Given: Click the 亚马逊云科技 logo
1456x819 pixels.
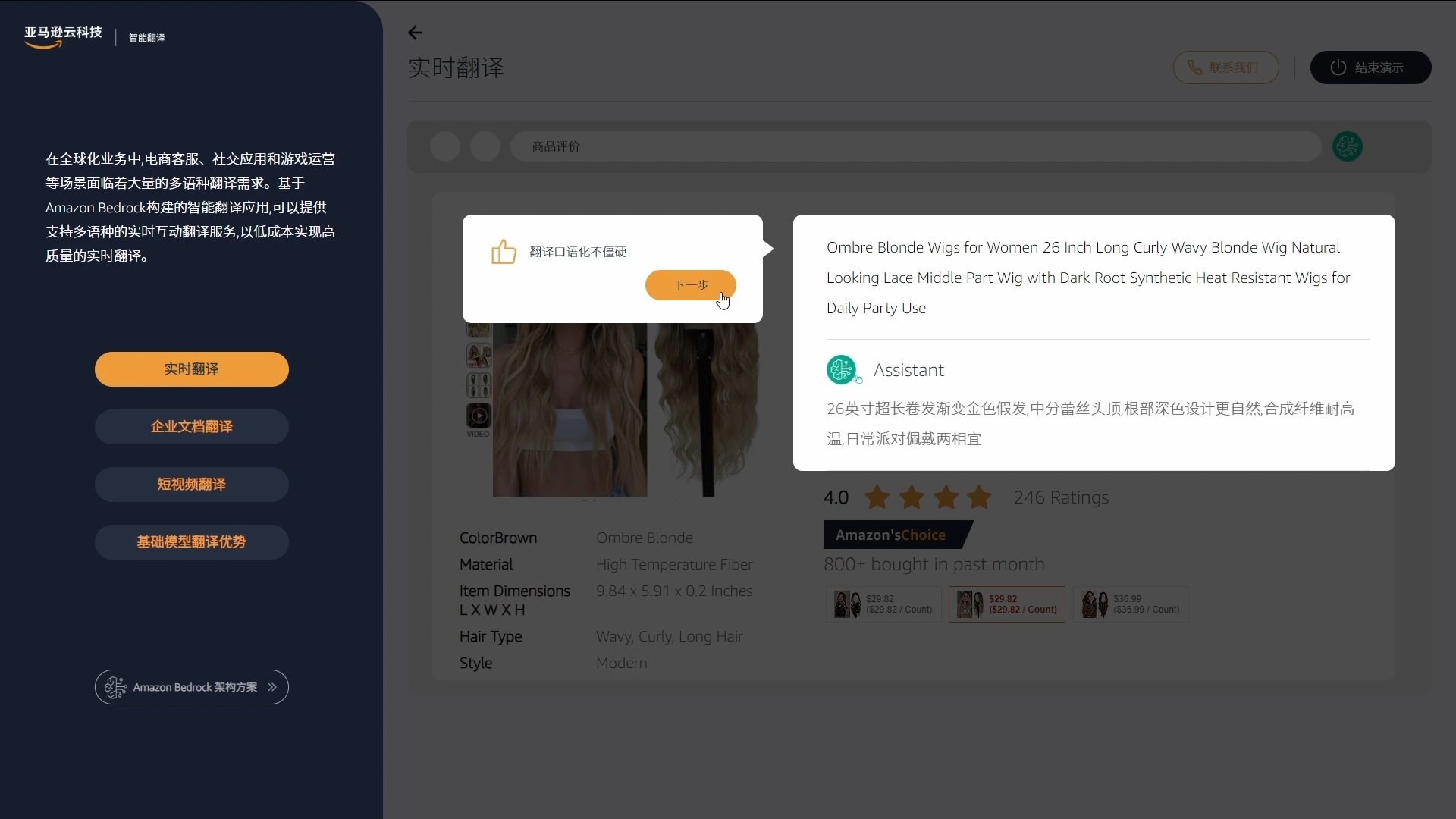Looking at the screenshot, I should click(63, 35).
